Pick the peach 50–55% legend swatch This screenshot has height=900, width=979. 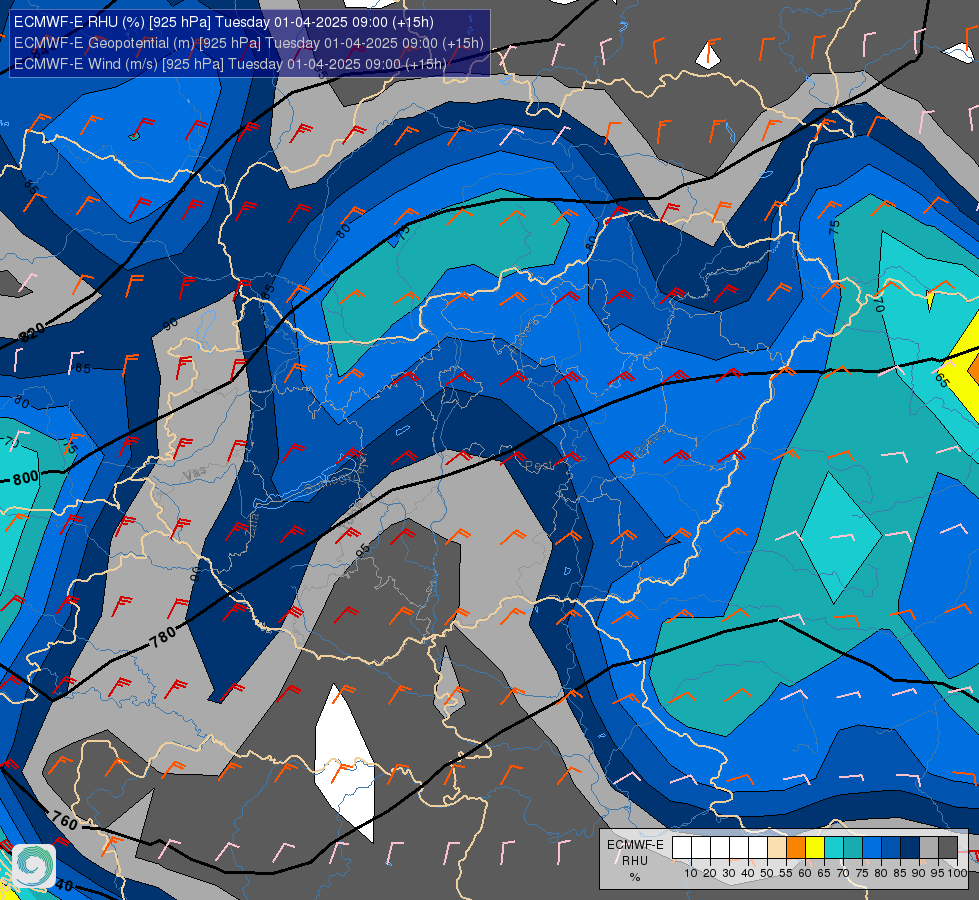click(x=777, y=847)
